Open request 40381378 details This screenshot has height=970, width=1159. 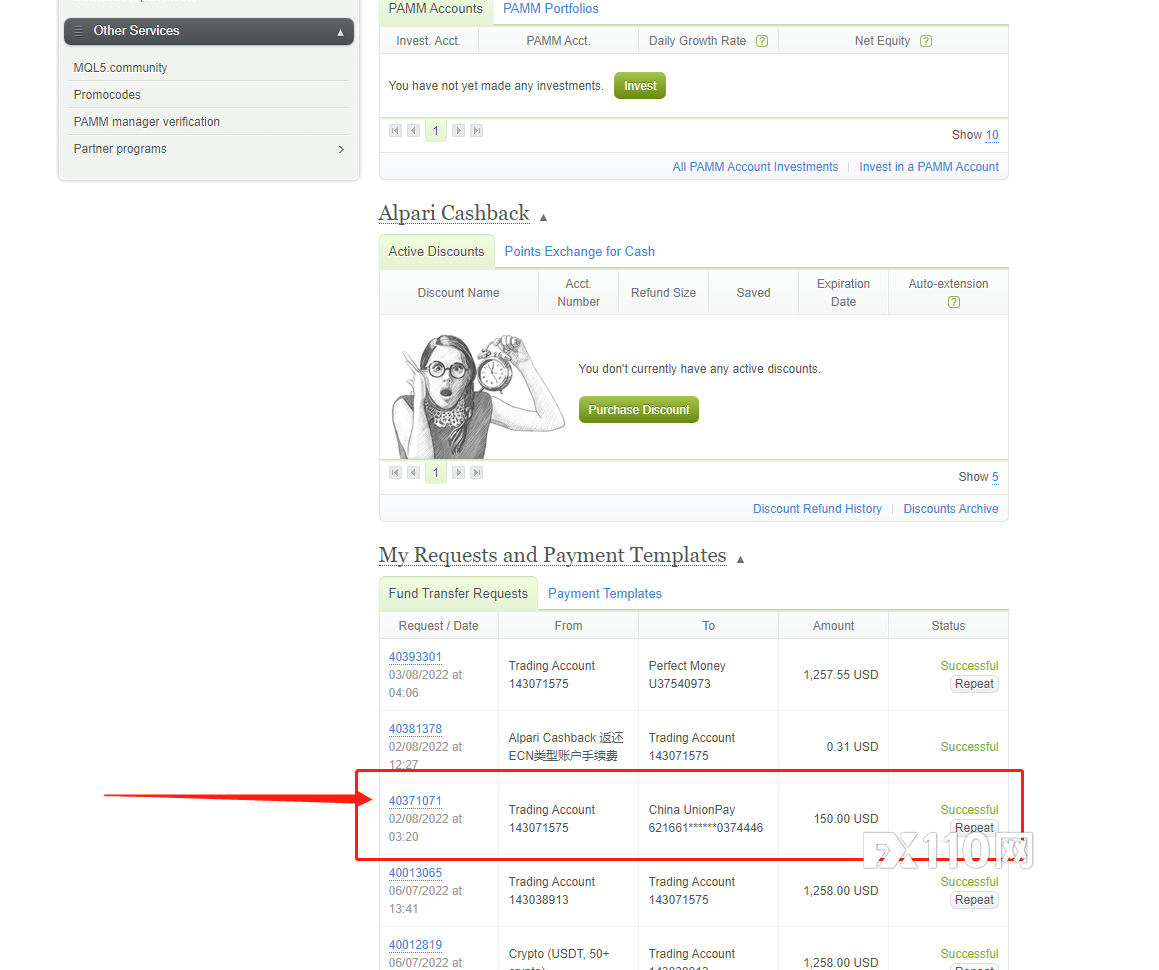(x=415, y=729)
